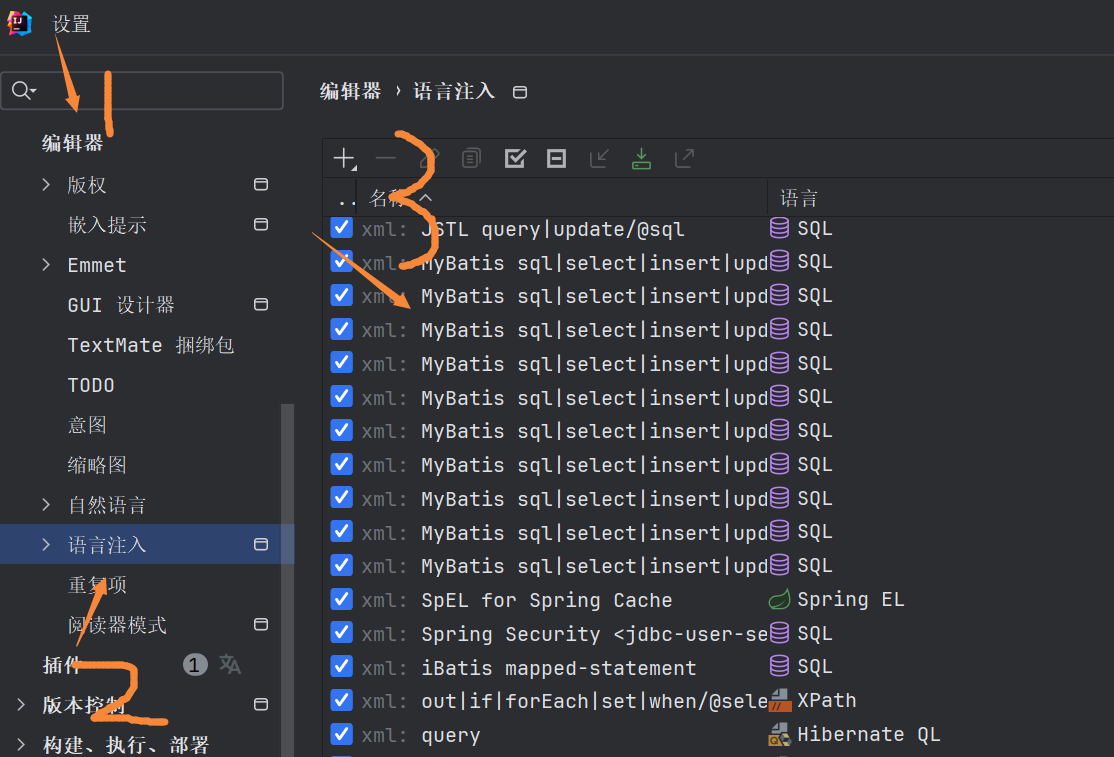Open the Add injection dropdown arrow
Image resolution: width=1114 pixels, height=757 pixels.
pos(354,167)
